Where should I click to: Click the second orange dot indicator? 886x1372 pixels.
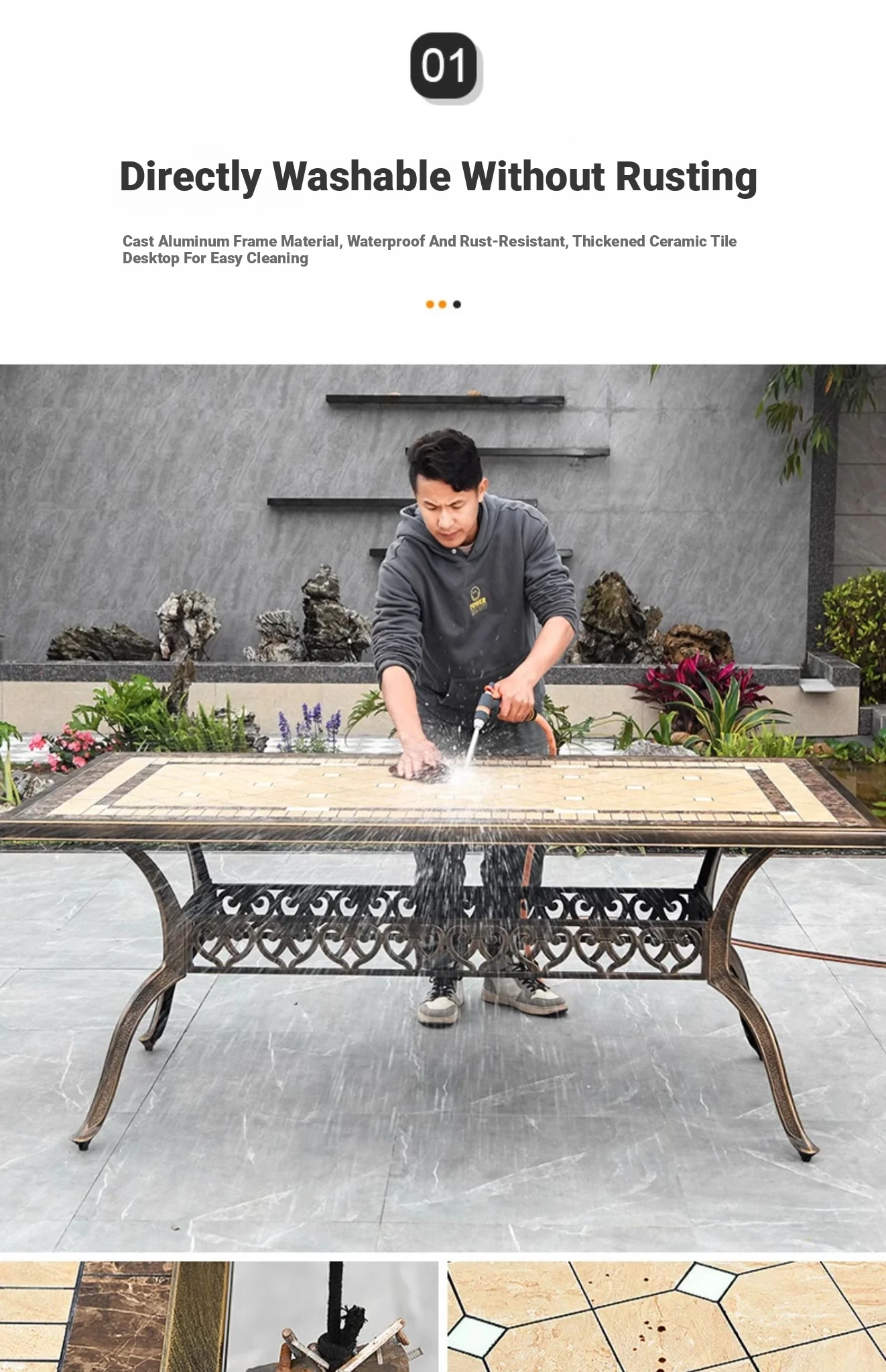pos(442,305)
